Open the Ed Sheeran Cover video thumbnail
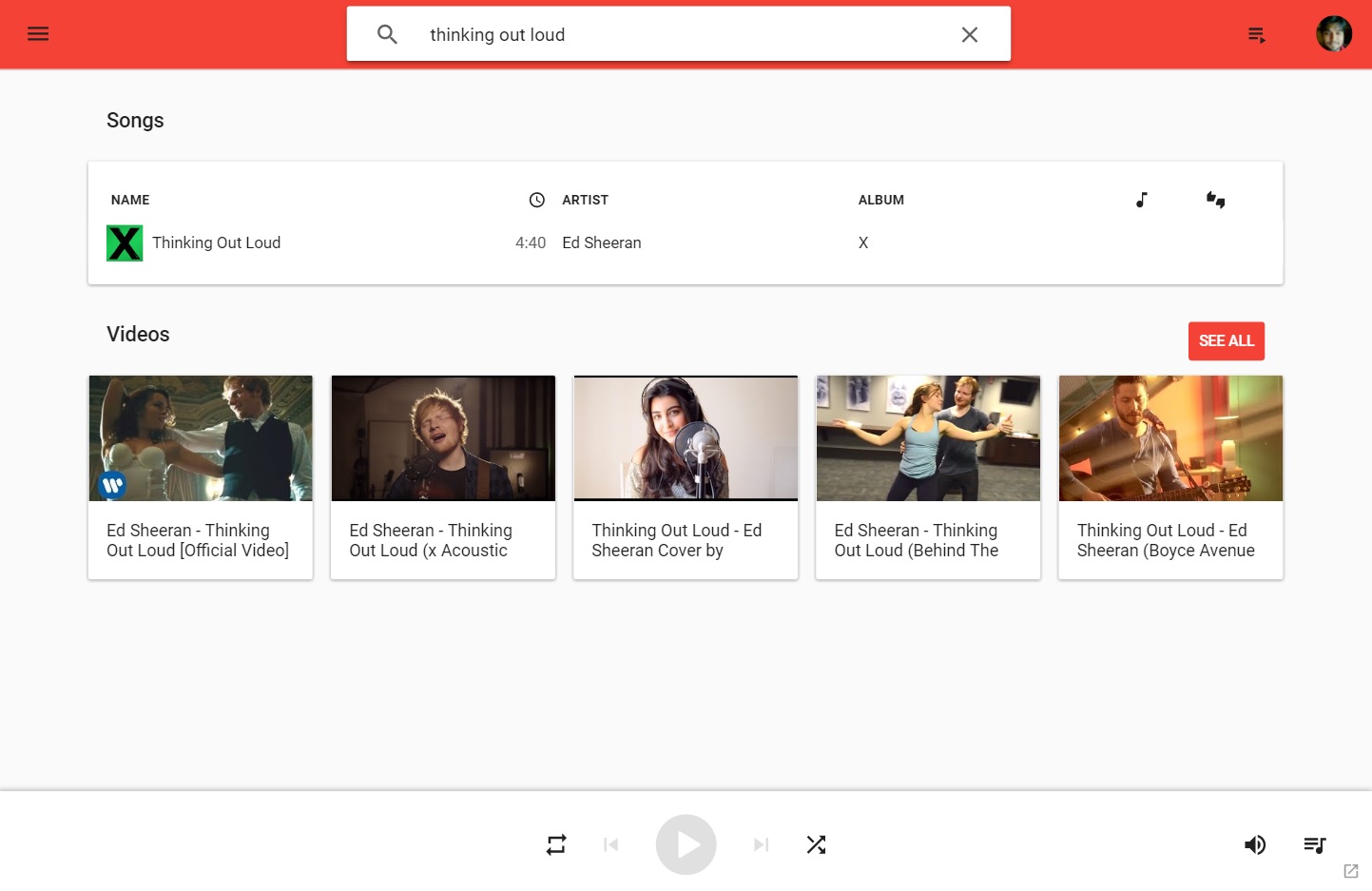Screen dimensions: 1372x891 (x=686, y=438)
